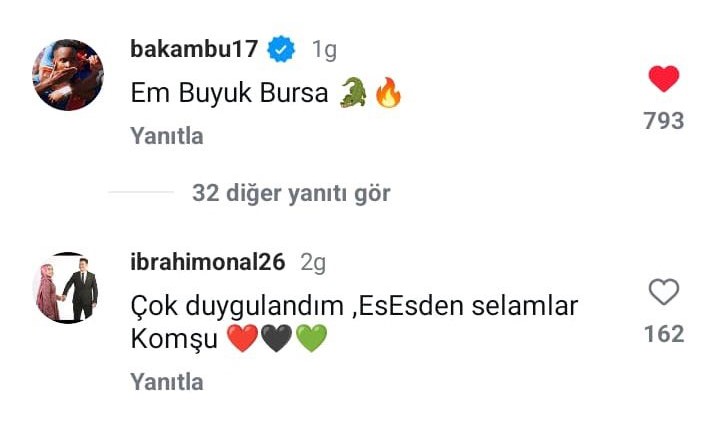
Task: Open the bakambu17 username link
Action: coord(194,49)
